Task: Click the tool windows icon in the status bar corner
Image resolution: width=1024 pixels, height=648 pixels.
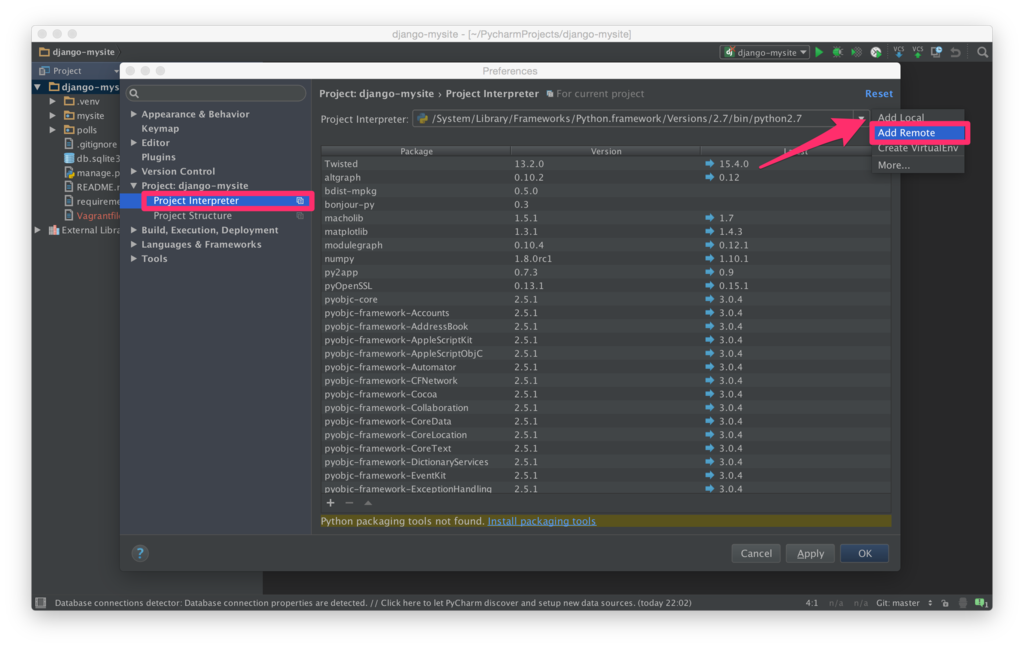Action: pos(40,602)
